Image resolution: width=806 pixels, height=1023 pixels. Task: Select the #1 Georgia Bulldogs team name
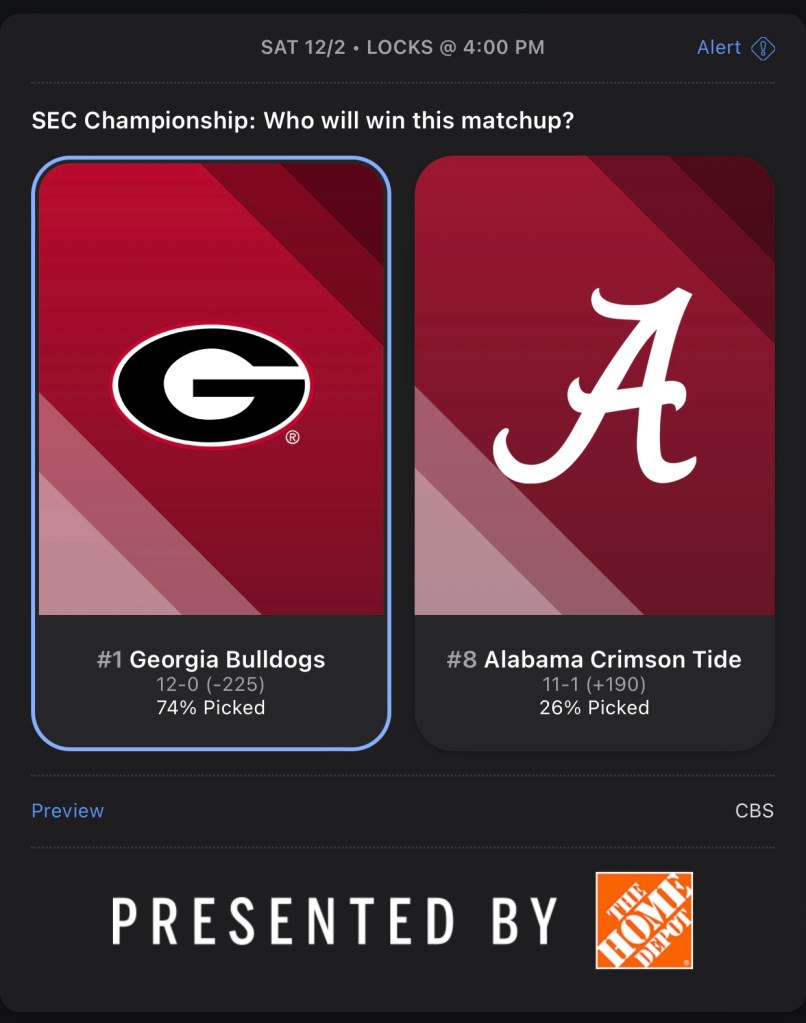click(211, 660)
